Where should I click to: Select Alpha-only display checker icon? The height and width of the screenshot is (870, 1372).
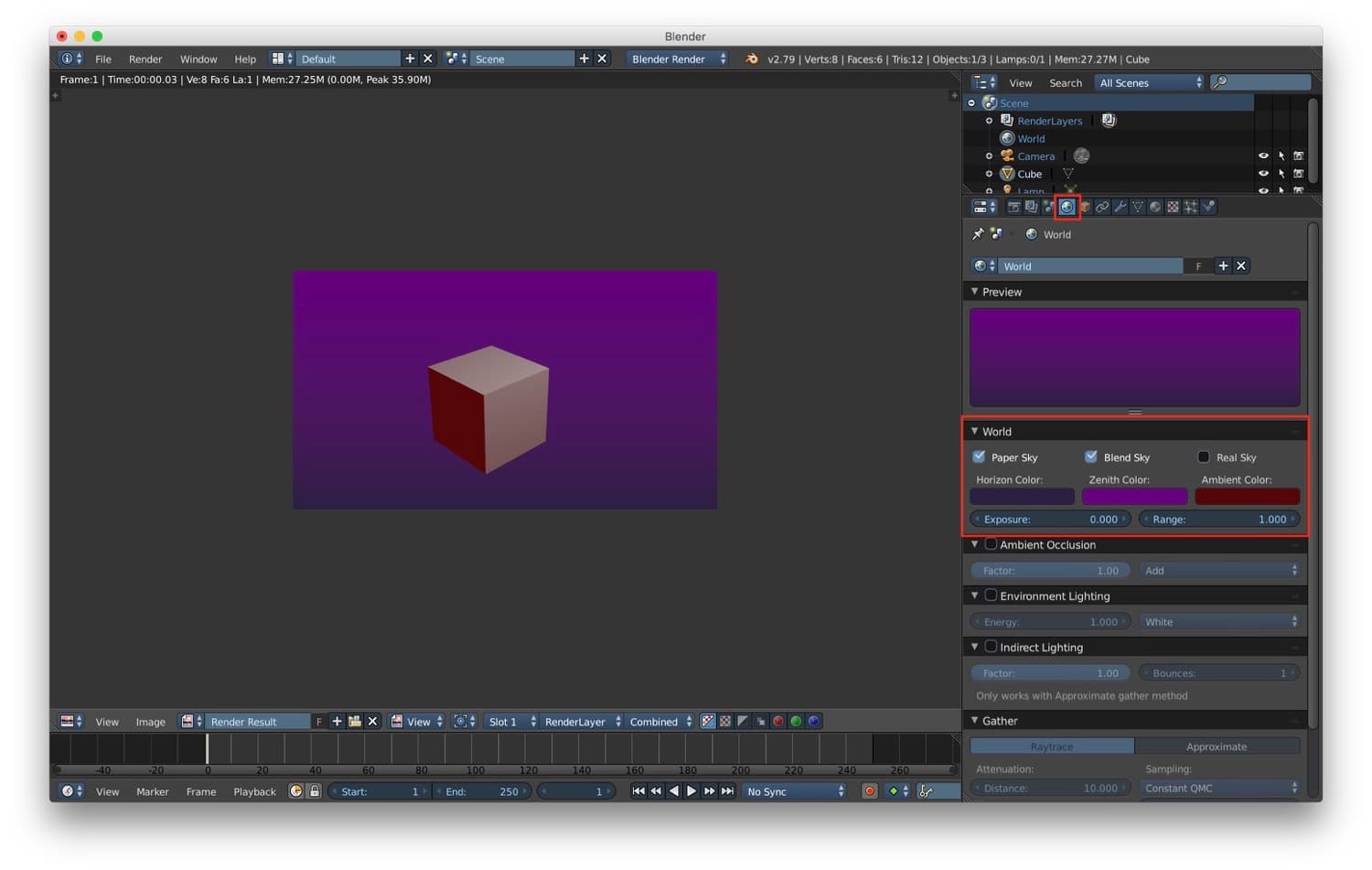click(725, 721)
